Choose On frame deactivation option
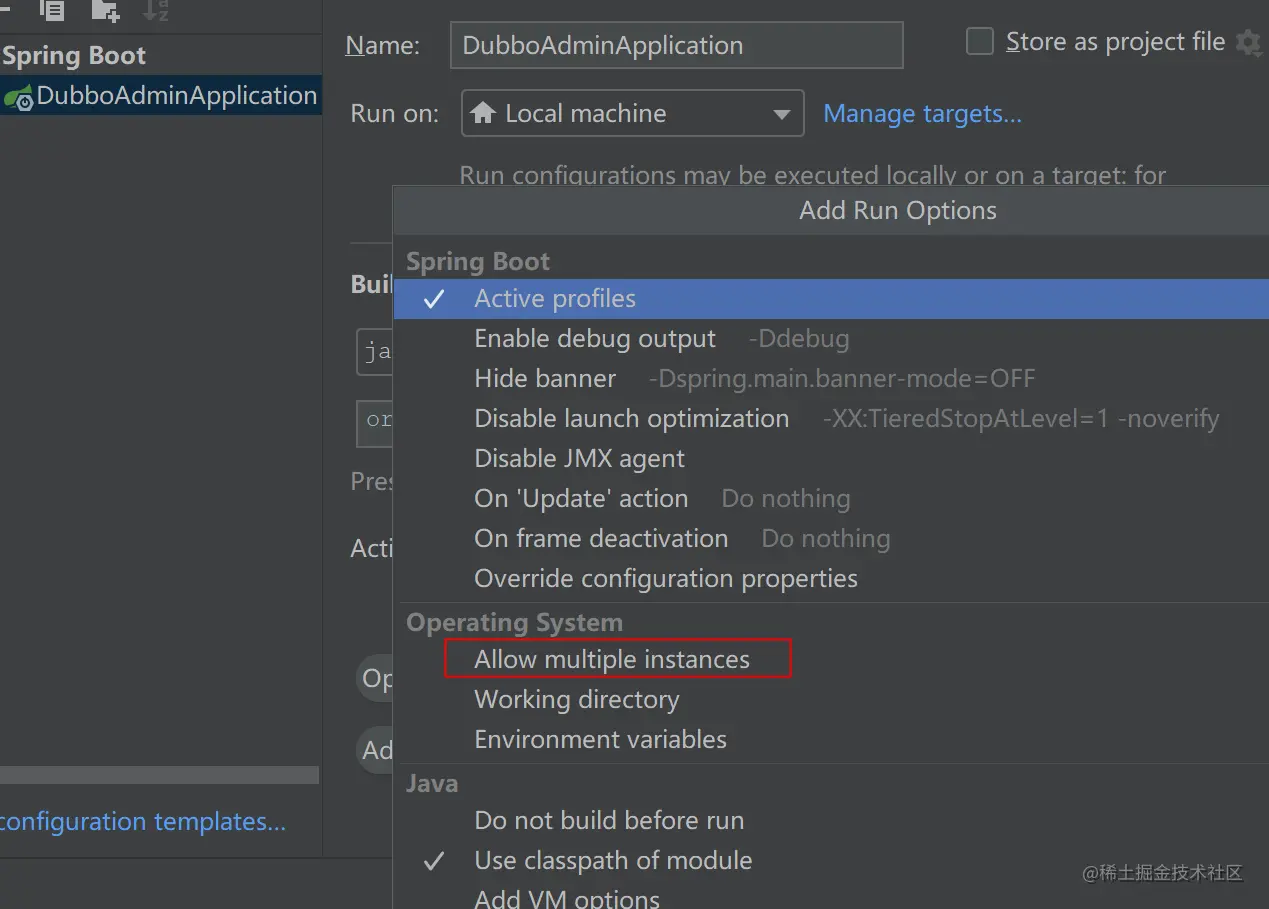 tap(831, 539)
